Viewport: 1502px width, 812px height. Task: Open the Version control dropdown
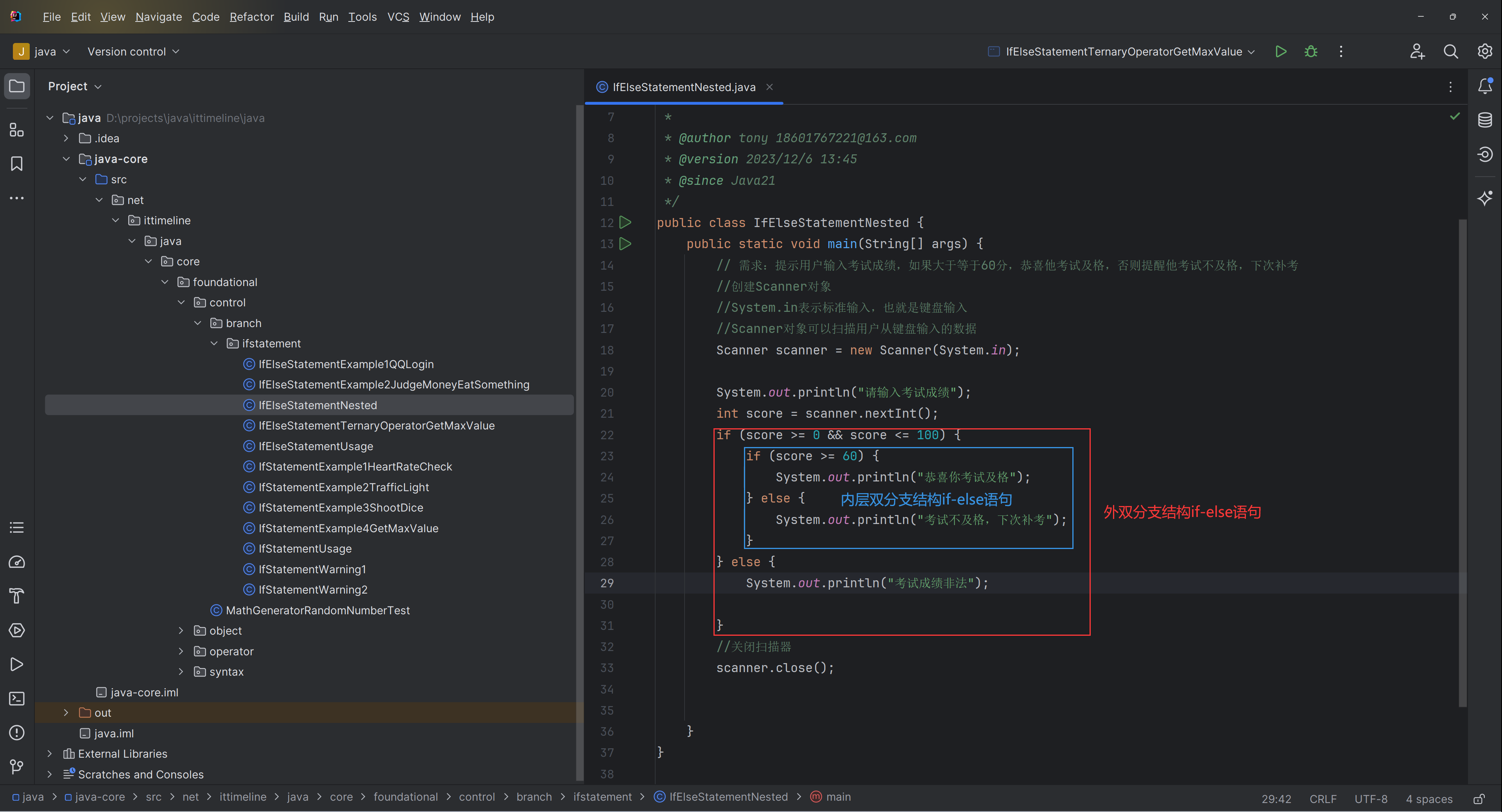(133, 51)
